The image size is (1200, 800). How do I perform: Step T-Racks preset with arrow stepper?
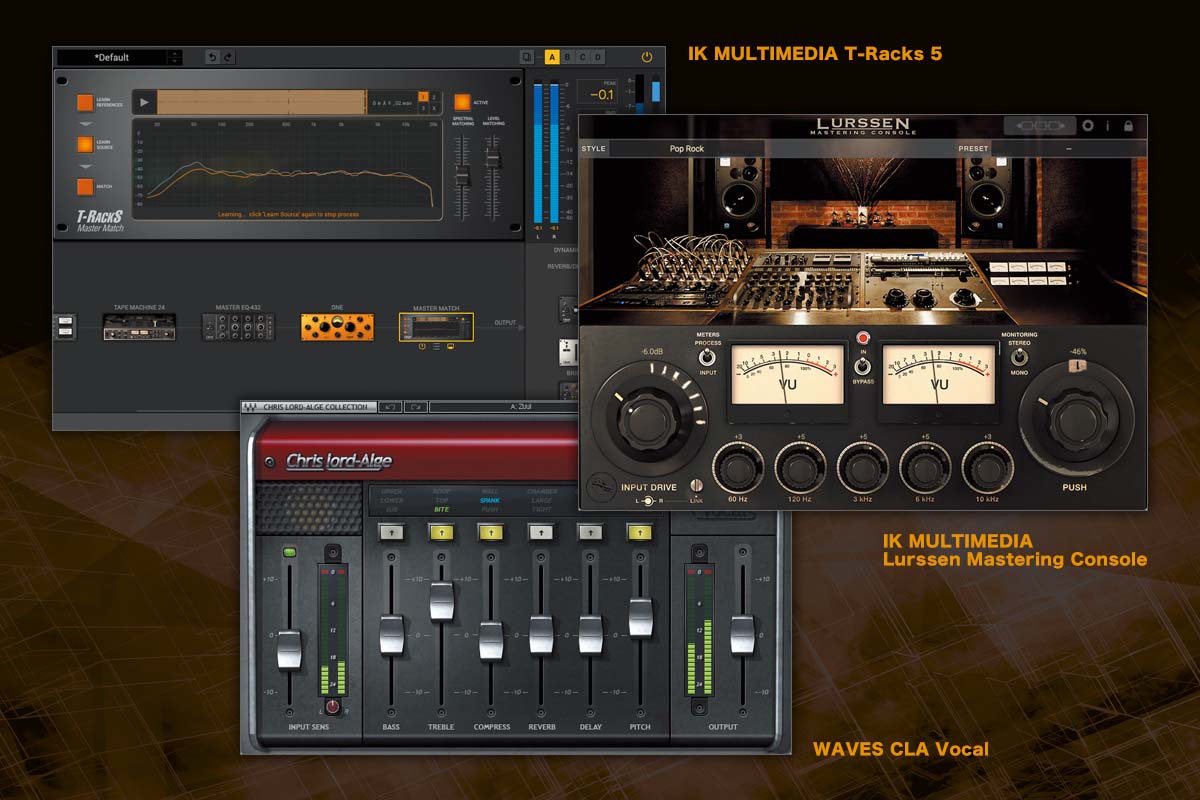point(175,57)
